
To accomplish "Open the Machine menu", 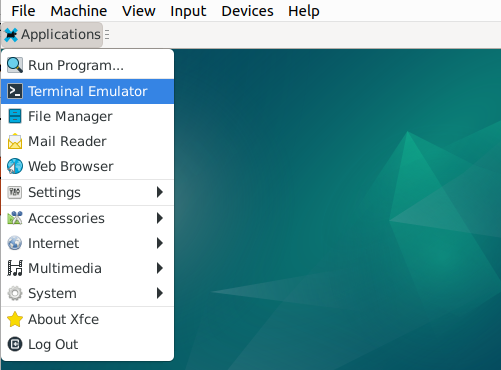I will (79, 11).
